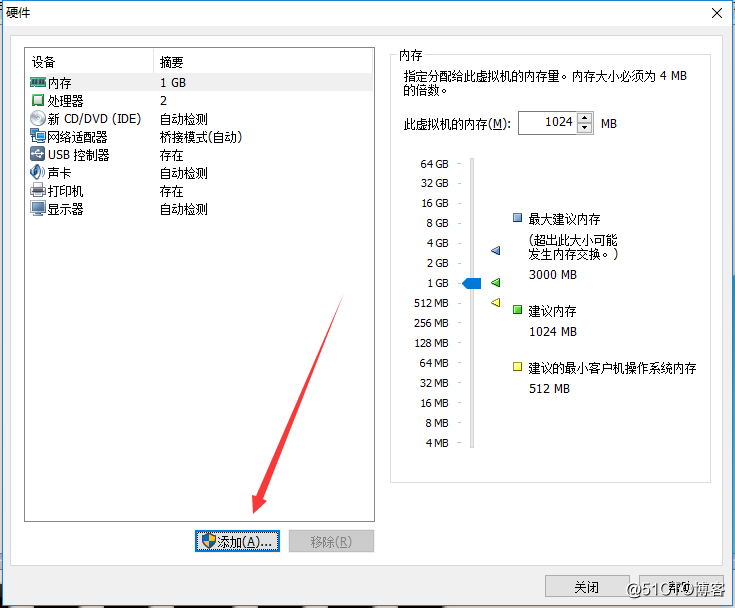Click the blue maximum recommended memory marker
The height and width of the screenshot is (608, 735).
click(x=495, y=250)
